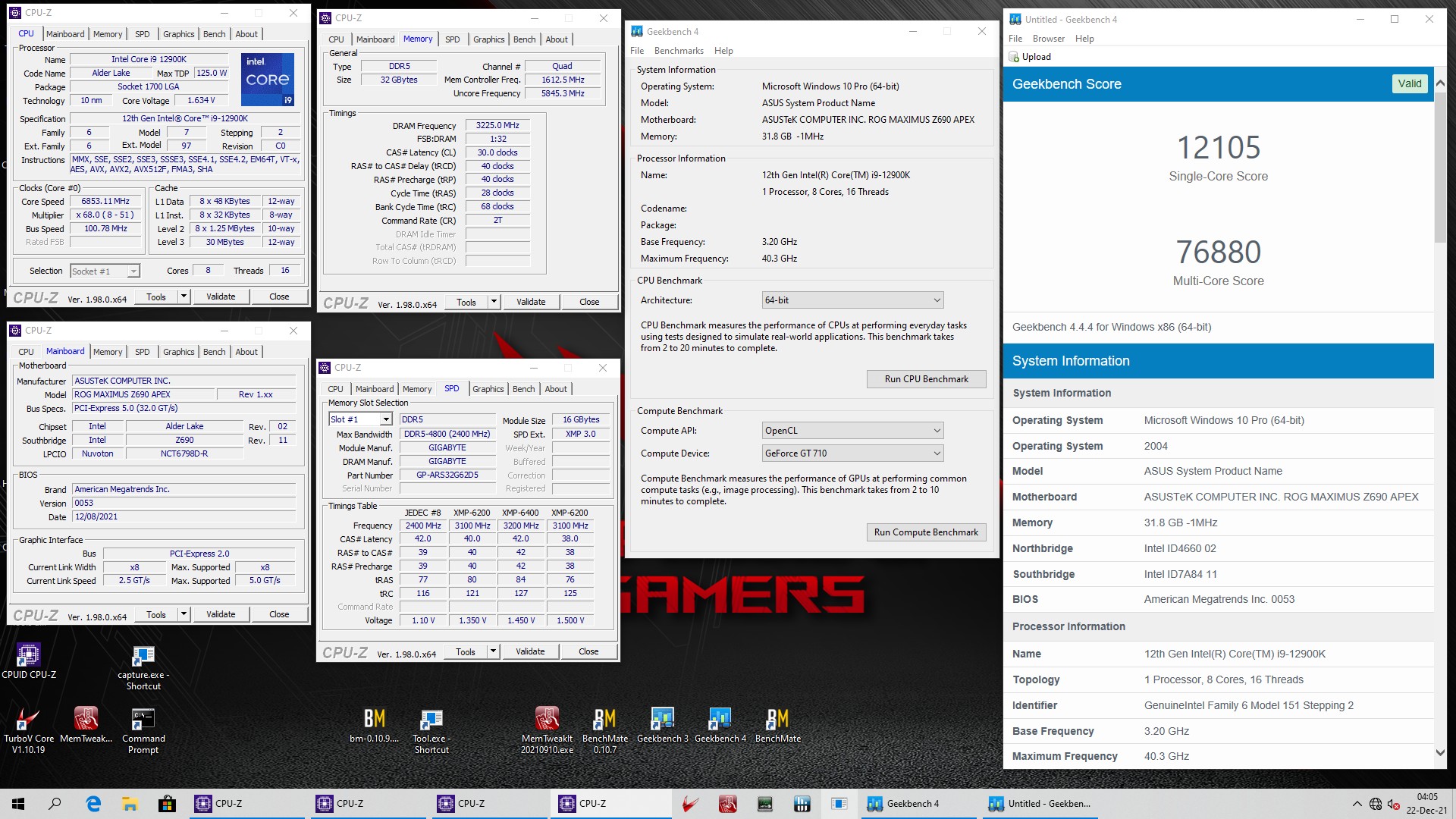Open volume icon in system tray
The height and width of the screenshot is (819, 1456).
point(1393,804)
